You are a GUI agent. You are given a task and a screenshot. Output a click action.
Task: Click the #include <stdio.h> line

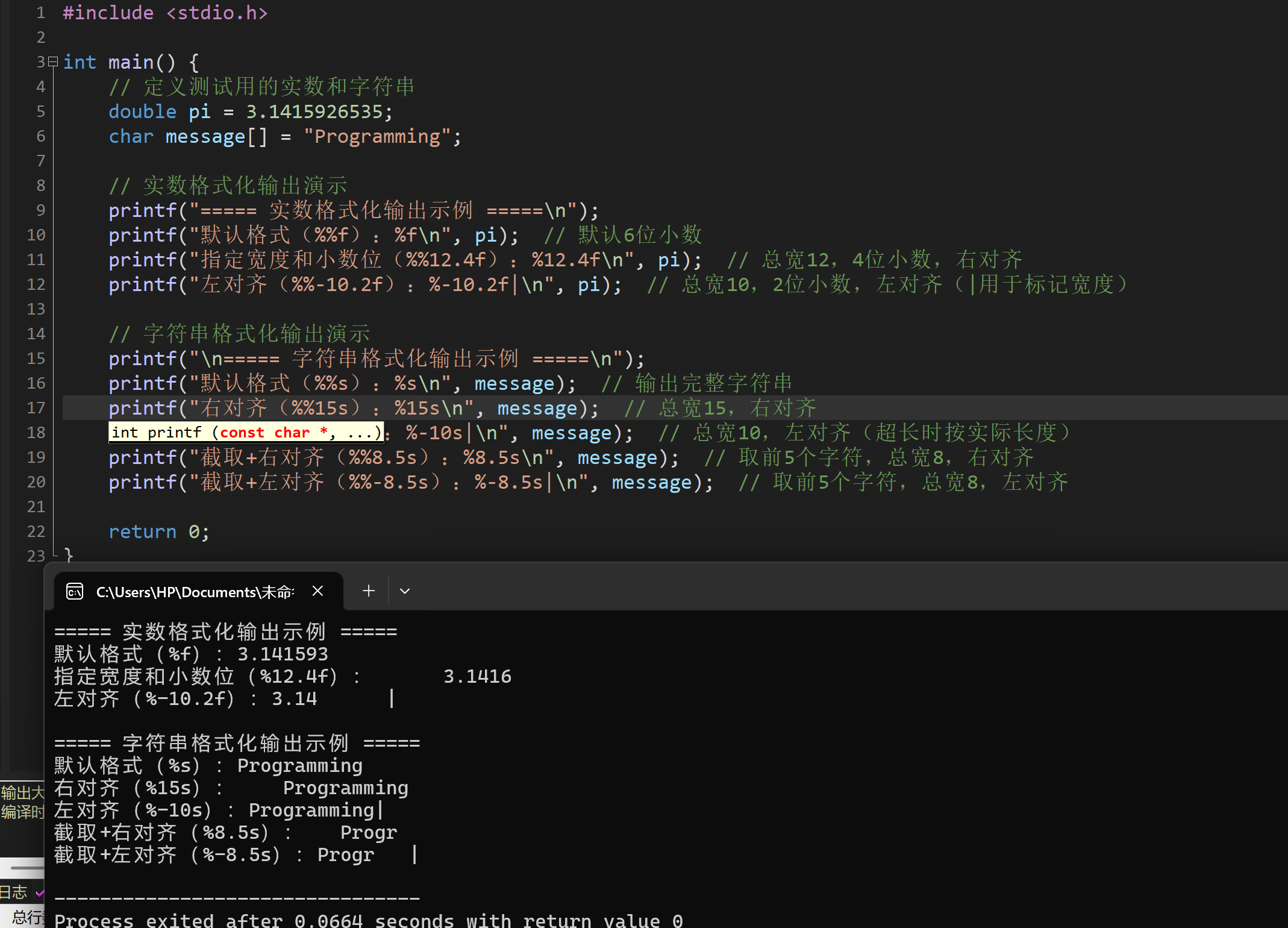point(165,13)
